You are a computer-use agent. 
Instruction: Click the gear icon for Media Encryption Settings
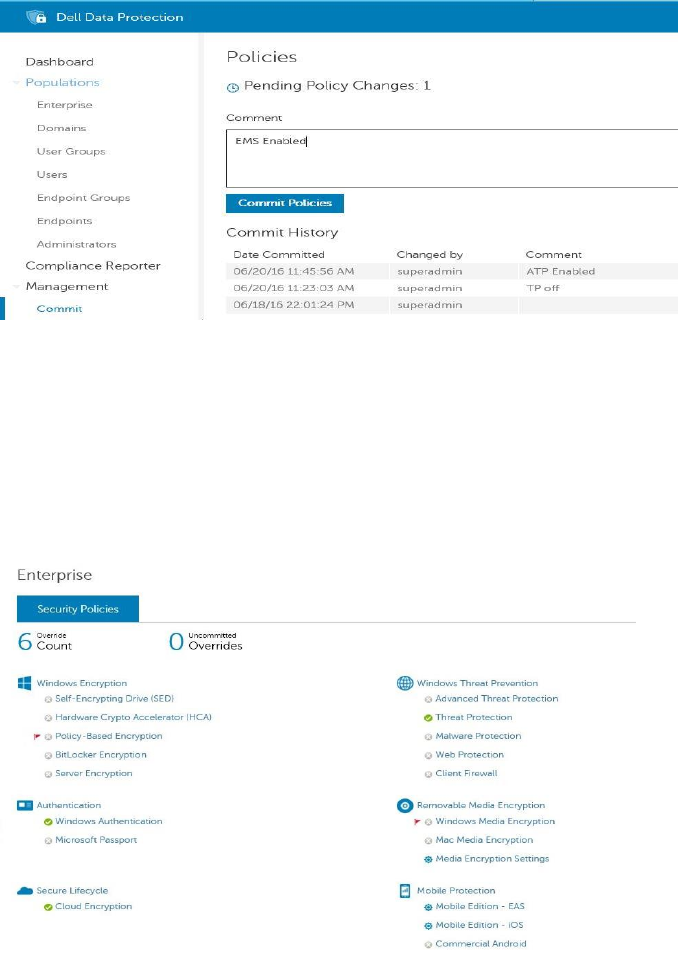(428, 860)
